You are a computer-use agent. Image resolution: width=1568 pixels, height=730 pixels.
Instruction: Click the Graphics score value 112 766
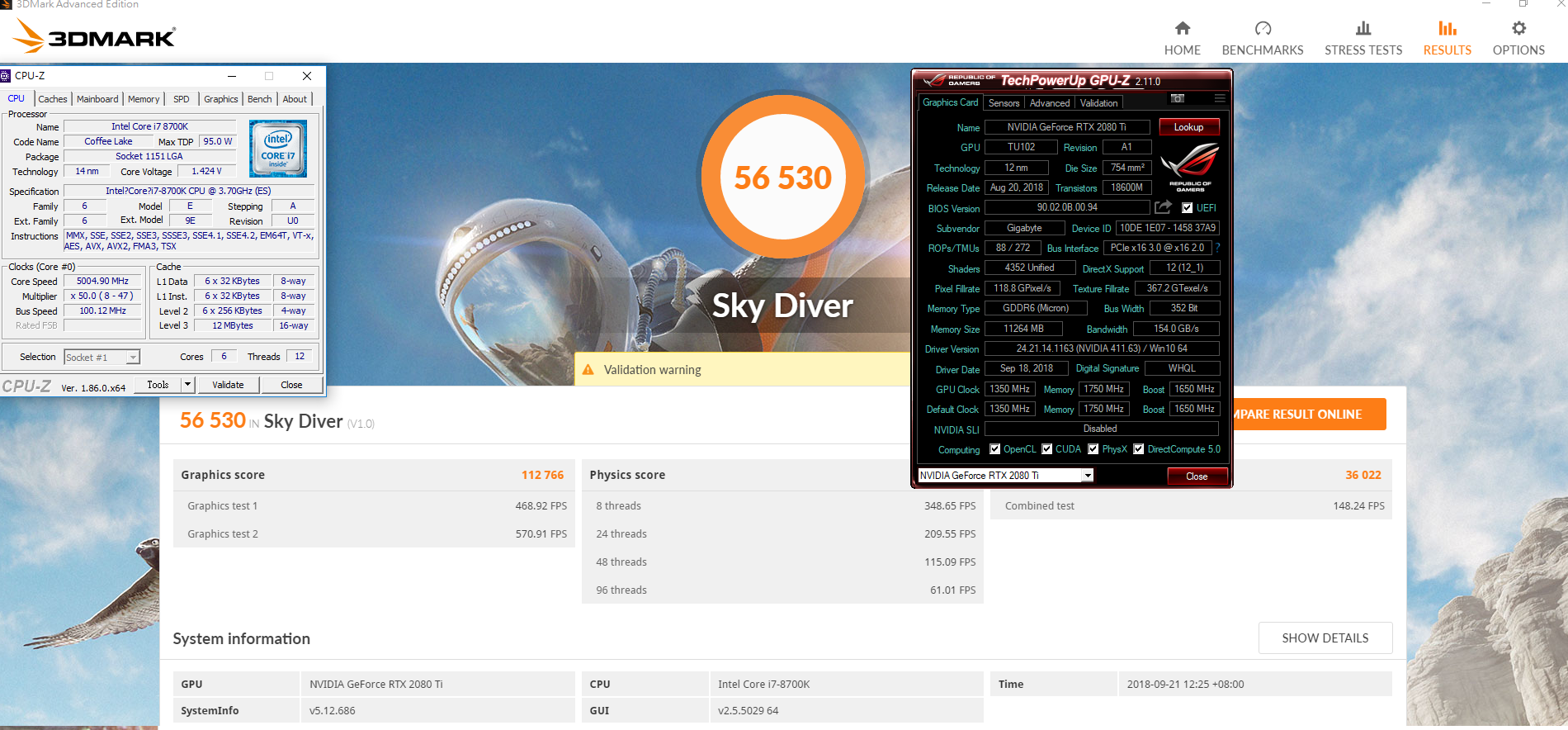(x=542, y=475)
